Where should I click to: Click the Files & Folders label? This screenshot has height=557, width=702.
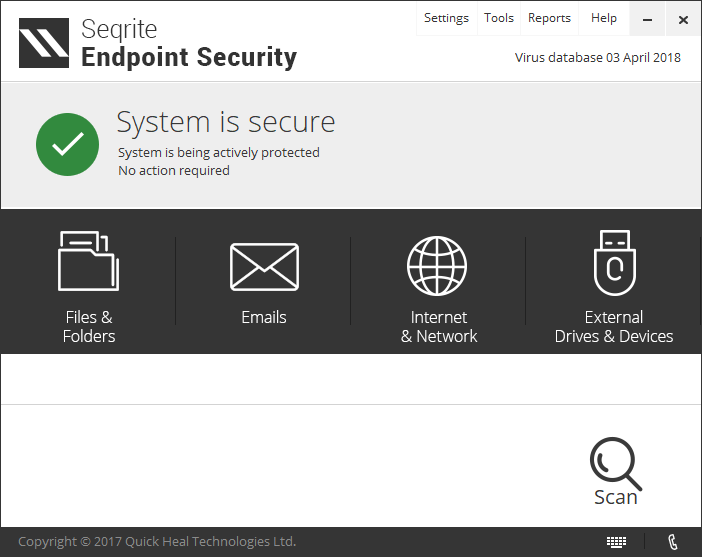click(89, 327)
